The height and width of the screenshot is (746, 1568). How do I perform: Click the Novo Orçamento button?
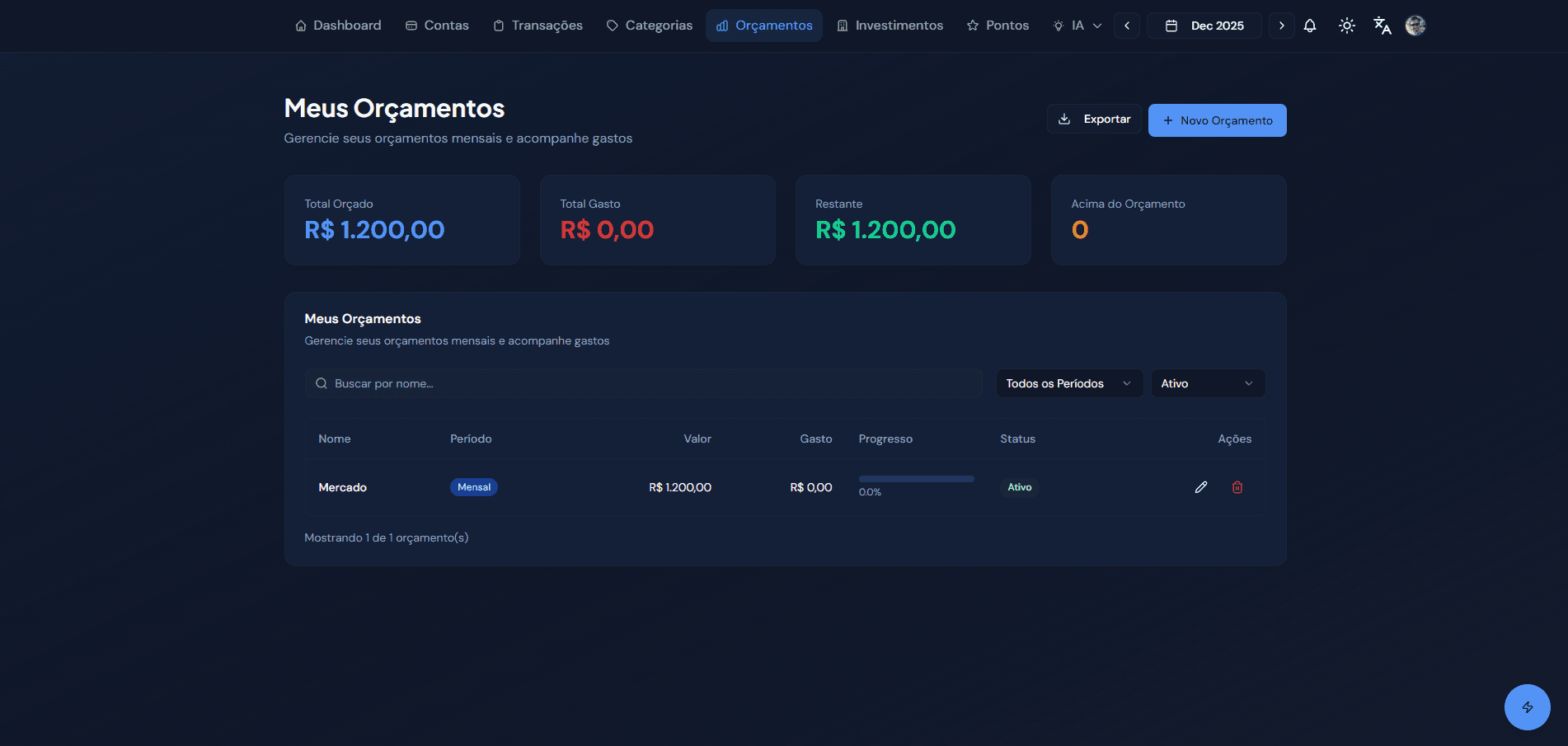[1217, 120]
